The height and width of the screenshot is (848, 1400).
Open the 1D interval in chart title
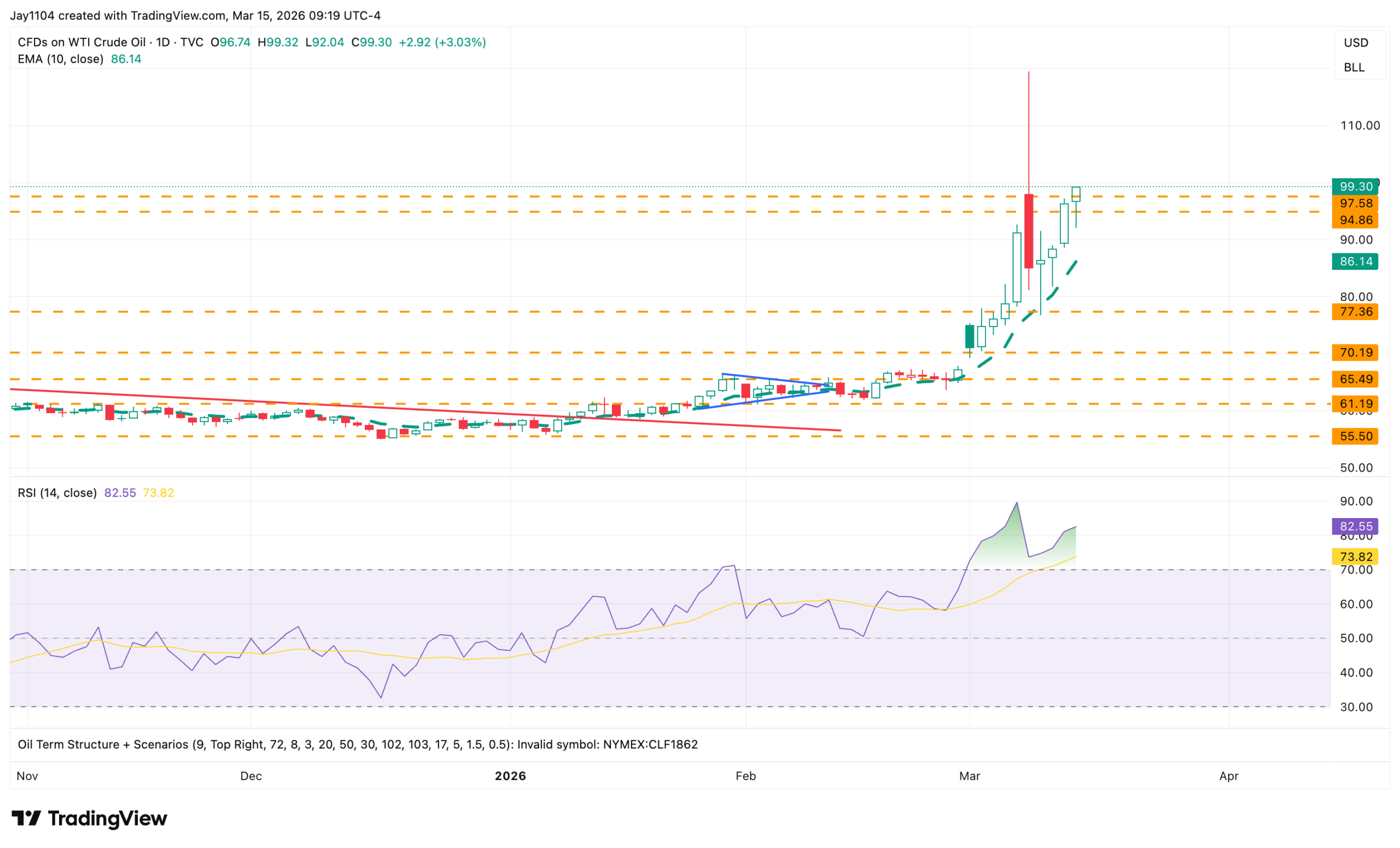(x=162, y=43)
